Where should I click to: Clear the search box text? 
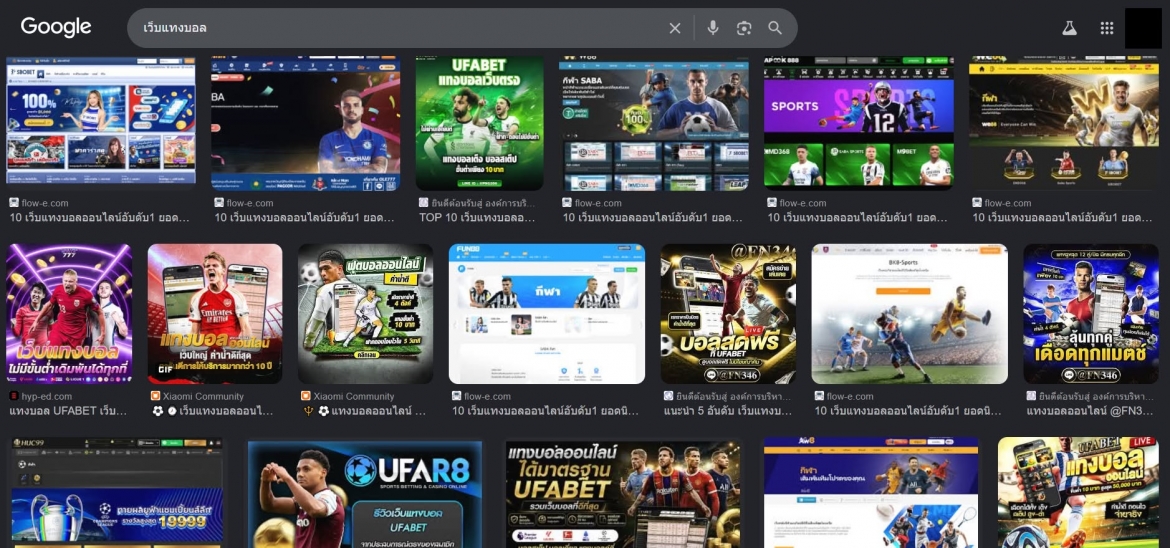(675, 28)
